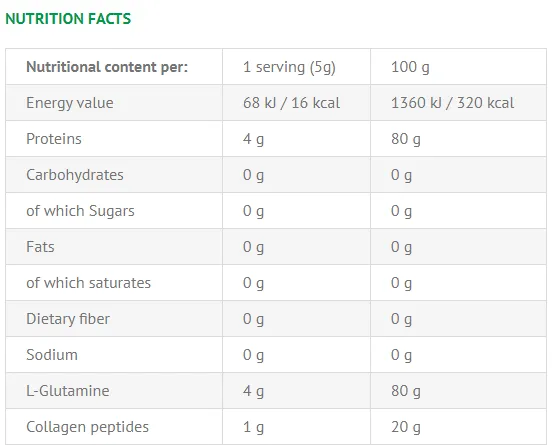Click the 1360 kJ / 320 kcal cell
Image resolution: width=553 pixels, height=445 pixels.
point(452,103)
